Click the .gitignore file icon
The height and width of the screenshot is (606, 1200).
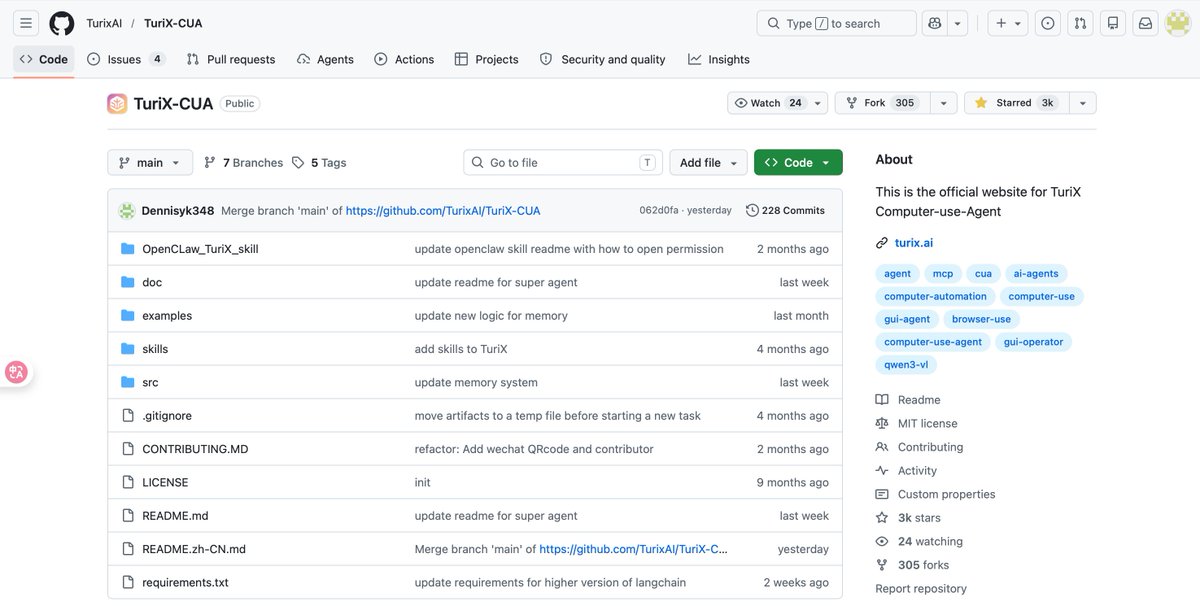click(x=127, y=415)
